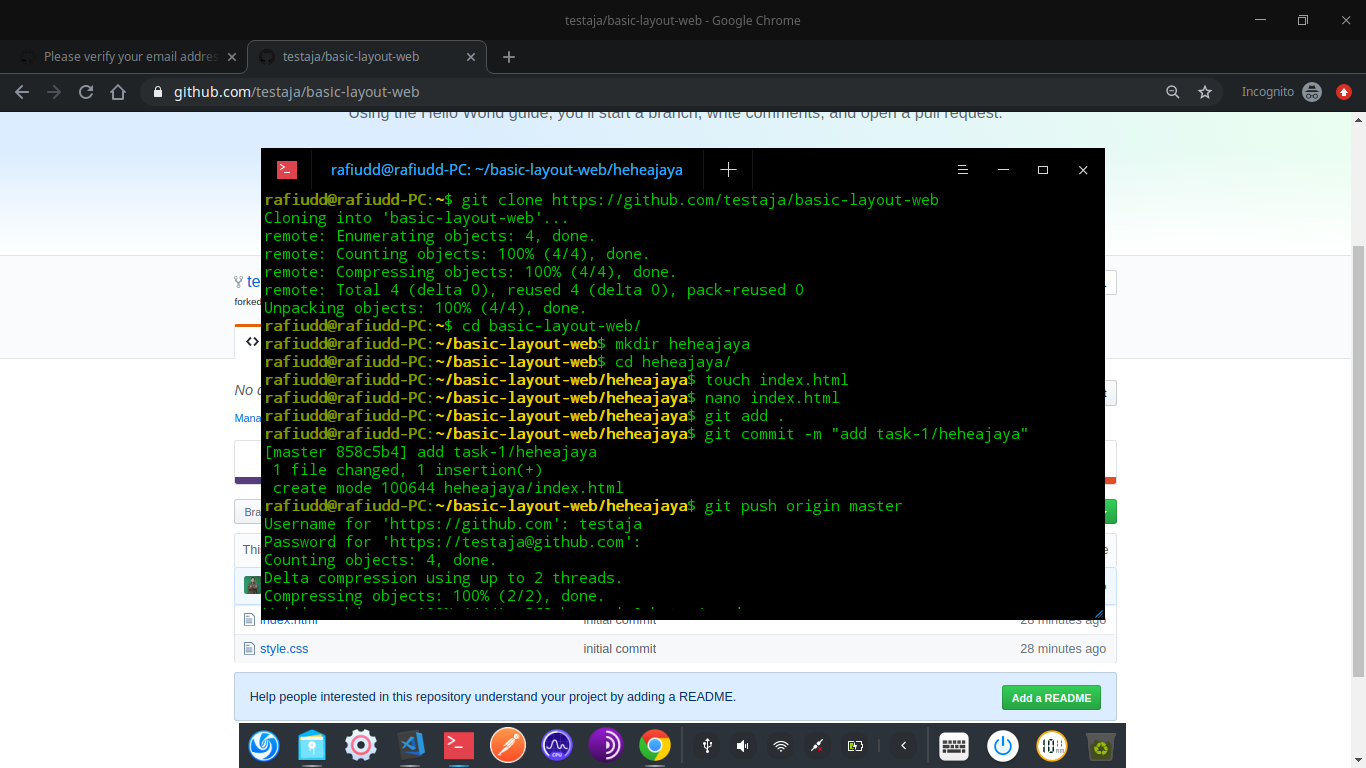Close the terminal window
Viewport: 1366px width, 768px height.
click(1083, 170)
